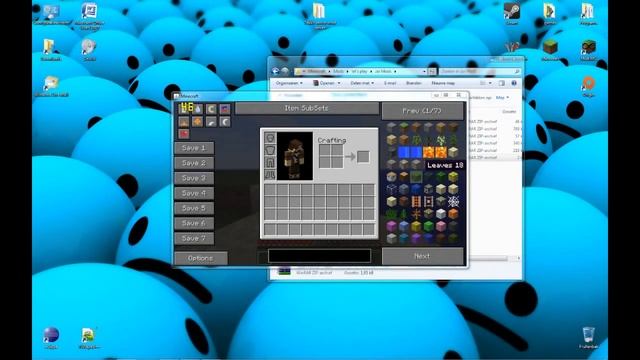The width and height of the screenshot is (640, 360).
Task: Click the Save 2 button
Action: (194, 163)
